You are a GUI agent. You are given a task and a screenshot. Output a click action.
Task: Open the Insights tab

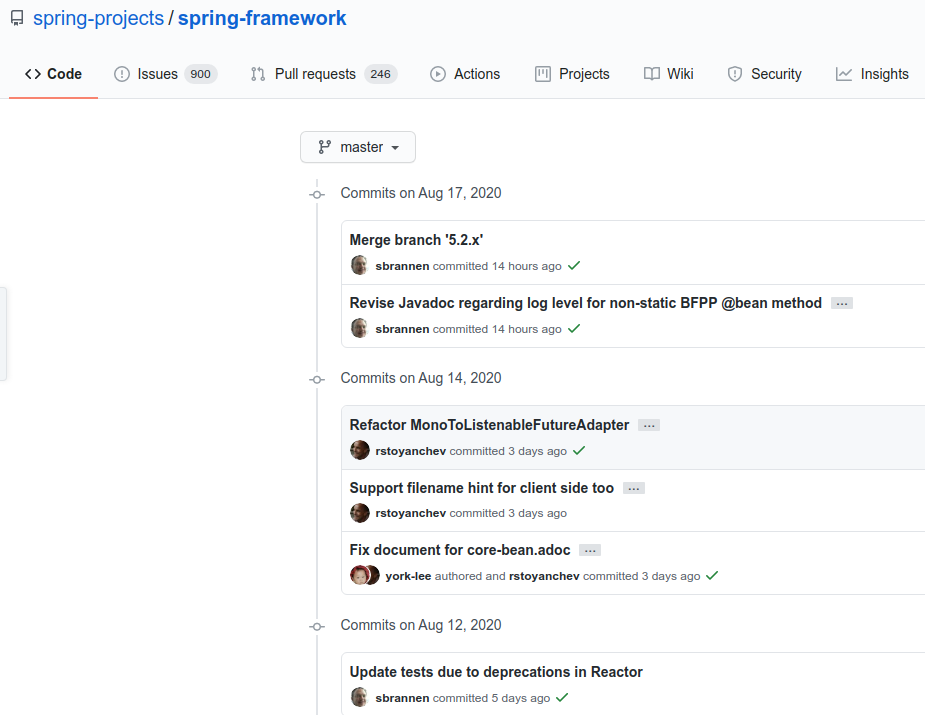(872, 74)
